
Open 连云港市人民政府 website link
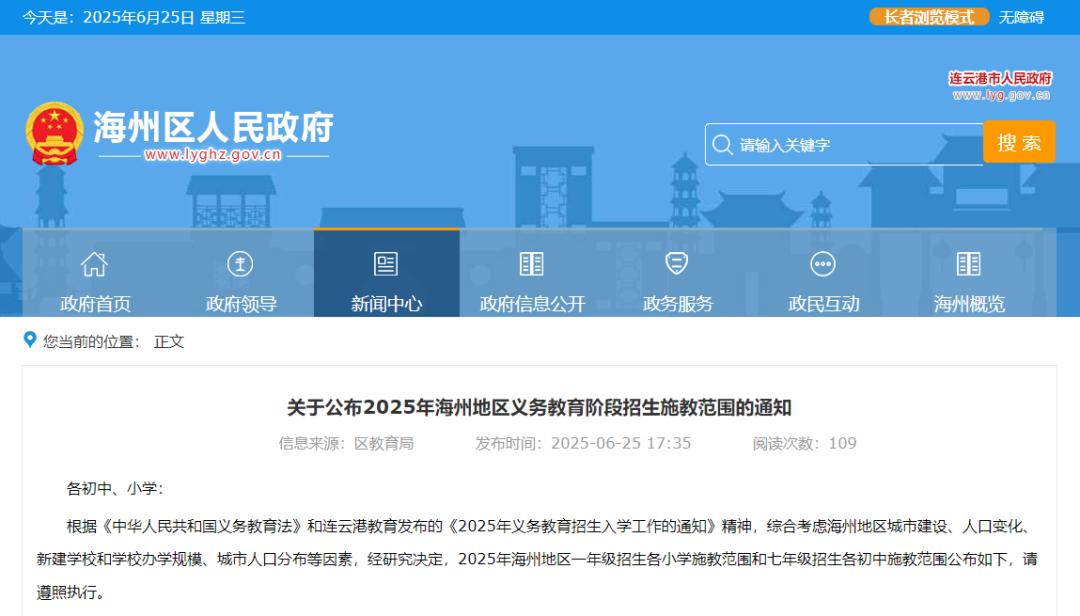pyautogui.click(x=1000, y=86)
